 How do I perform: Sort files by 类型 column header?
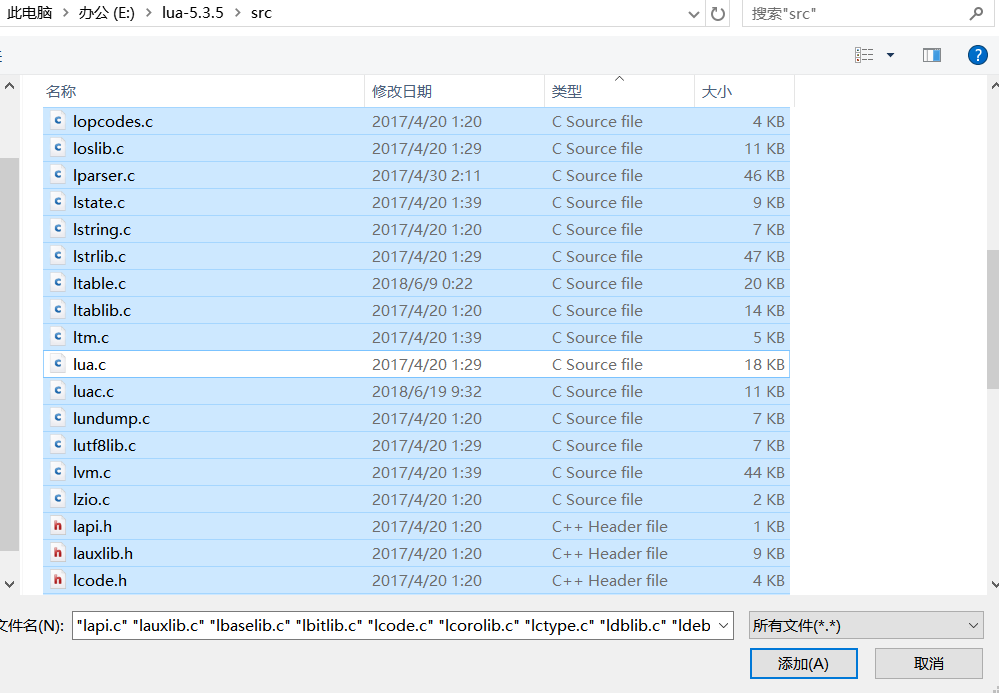coord(619,91)
